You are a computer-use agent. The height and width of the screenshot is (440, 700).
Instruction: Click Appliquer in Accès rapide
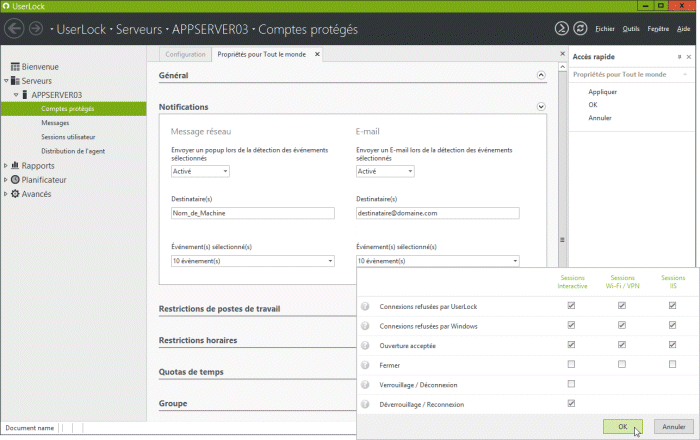pos(602,91)
